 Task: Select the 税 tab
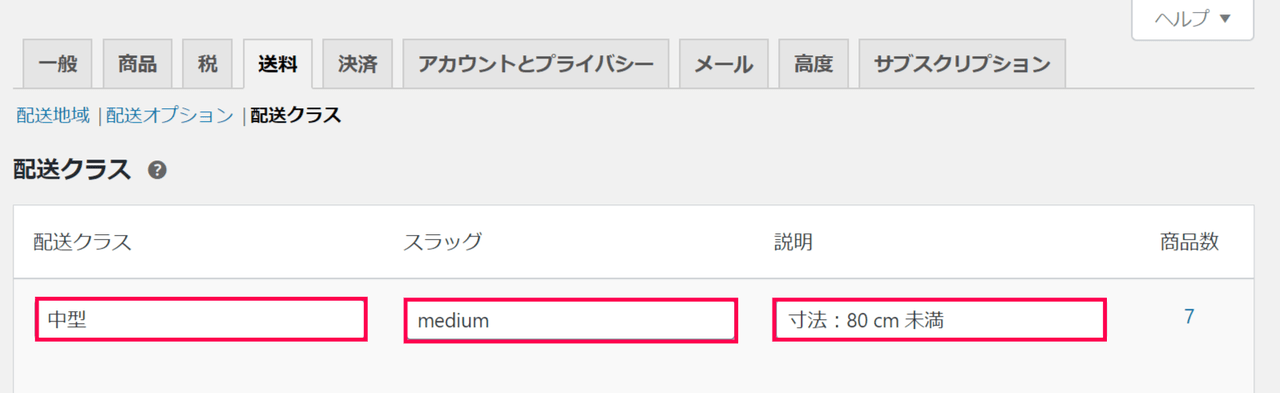207,65
